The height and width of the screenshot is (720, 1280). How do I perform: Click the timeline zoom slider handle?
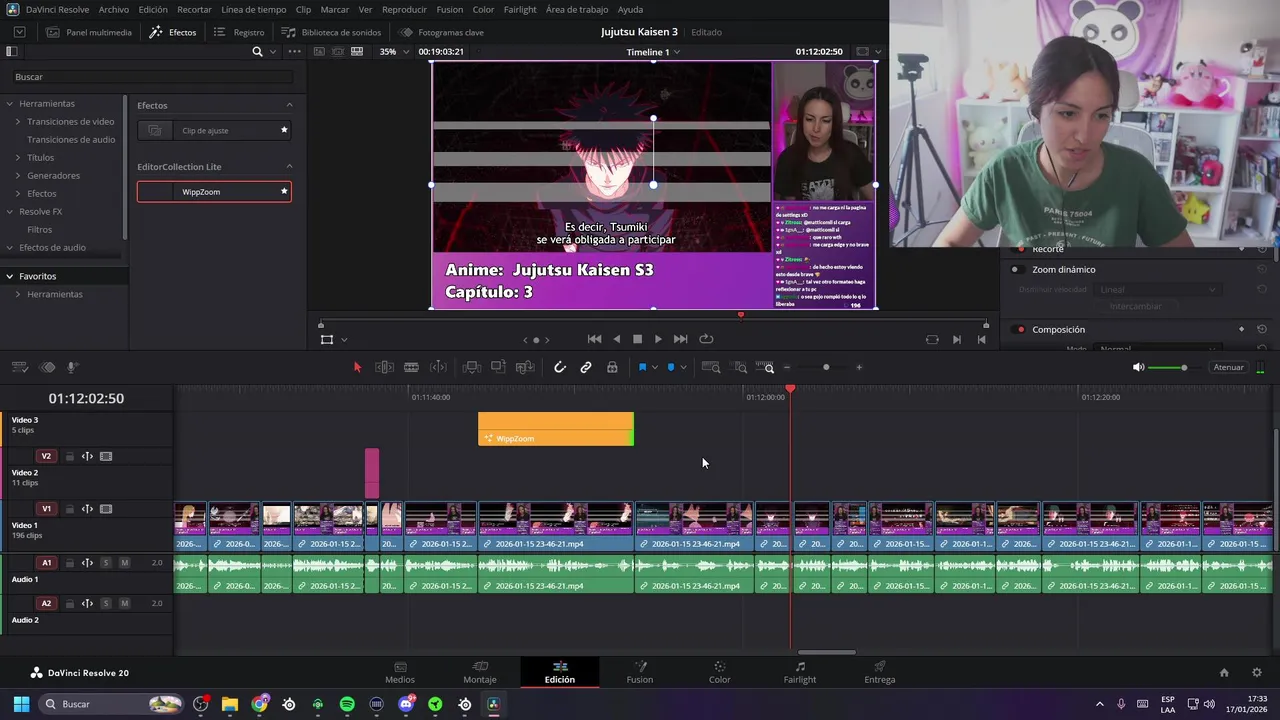pos(826,367)
